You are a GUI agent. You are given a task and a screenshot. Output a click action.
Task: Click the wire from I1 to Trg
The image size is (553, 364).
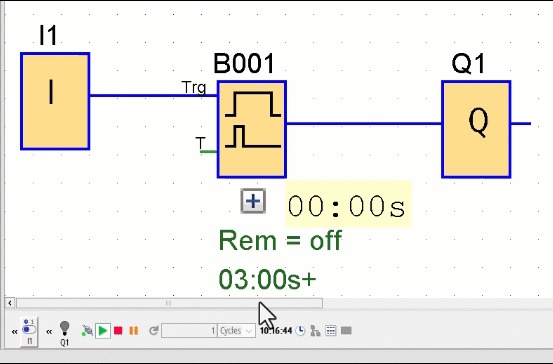click(153, 95)
